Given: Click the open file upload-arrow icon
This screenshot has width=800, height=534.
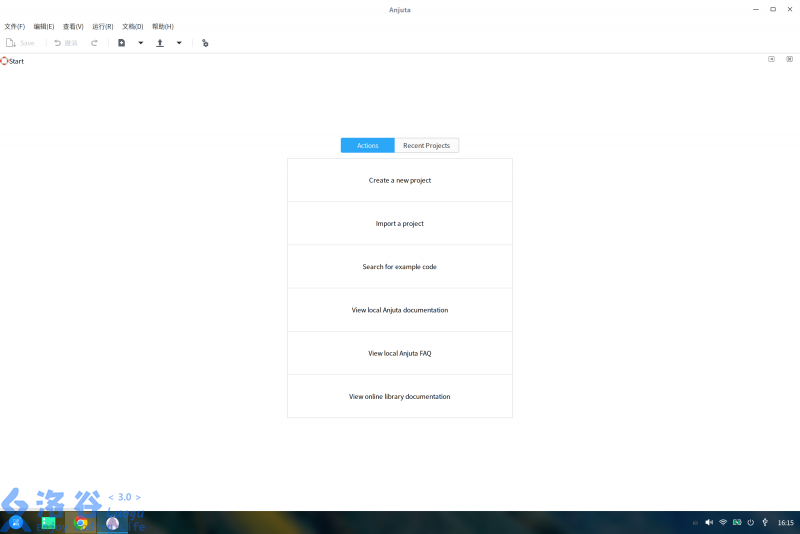Looking at the screenshot, I should click(160, 43).
